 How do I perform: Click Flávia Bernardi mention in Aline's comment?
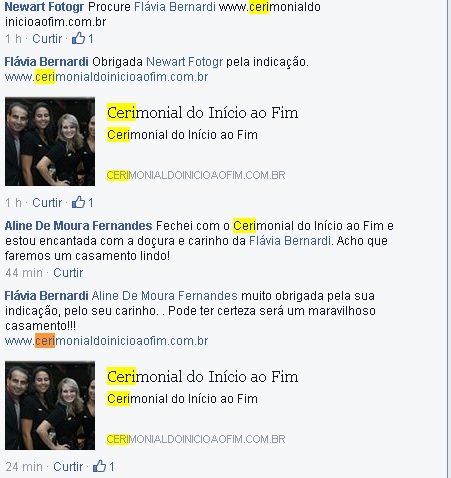click(x=290, y=241)
